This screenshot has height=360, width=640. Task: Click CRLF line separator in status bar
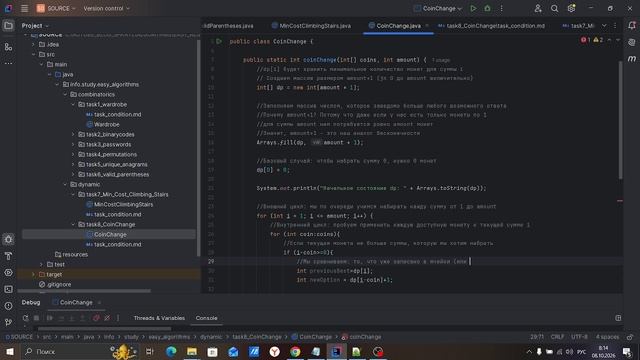click(x=557, y=337)
